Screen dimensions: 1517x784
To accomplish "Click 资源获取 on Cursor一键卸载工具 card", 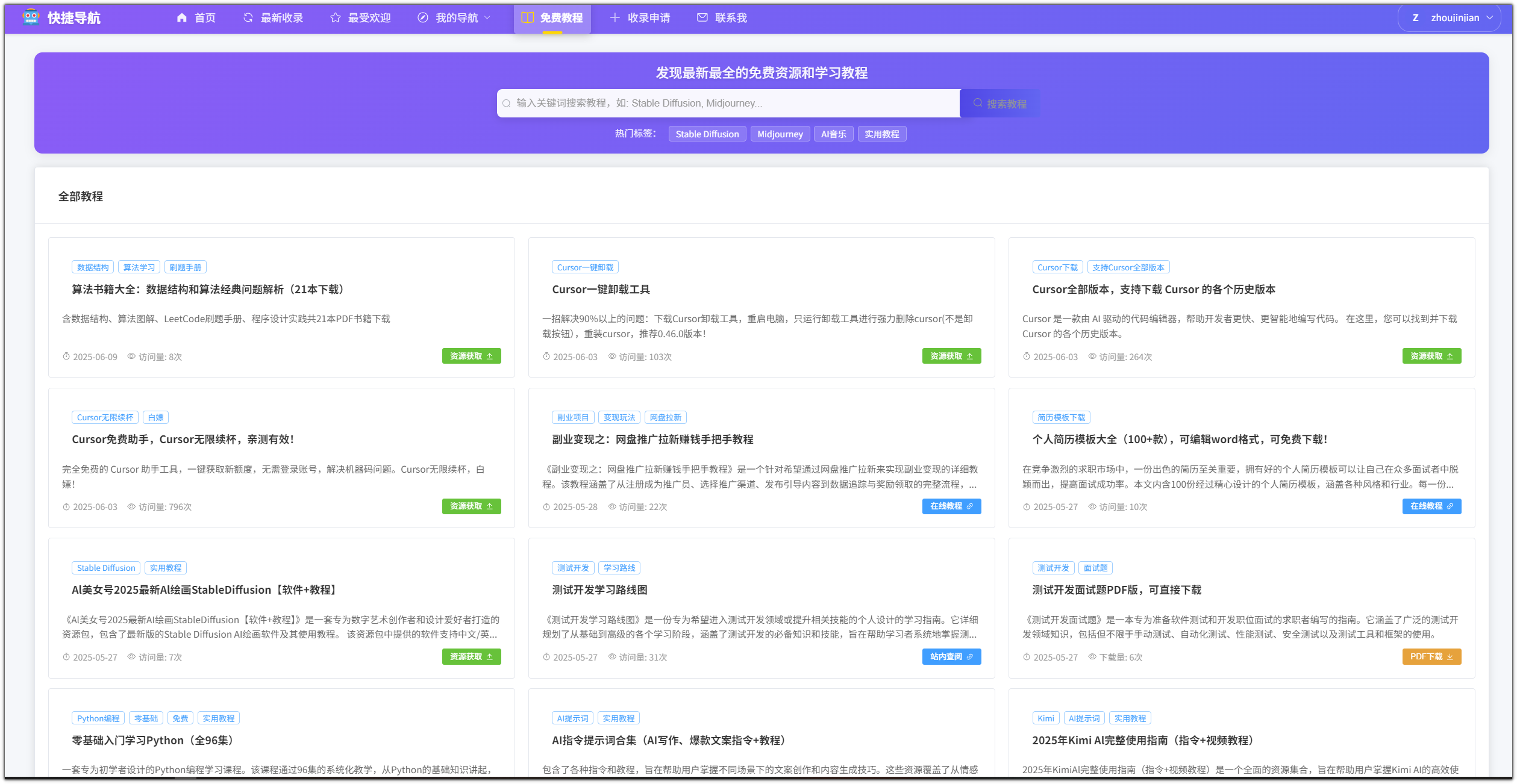I will point(951,356).
